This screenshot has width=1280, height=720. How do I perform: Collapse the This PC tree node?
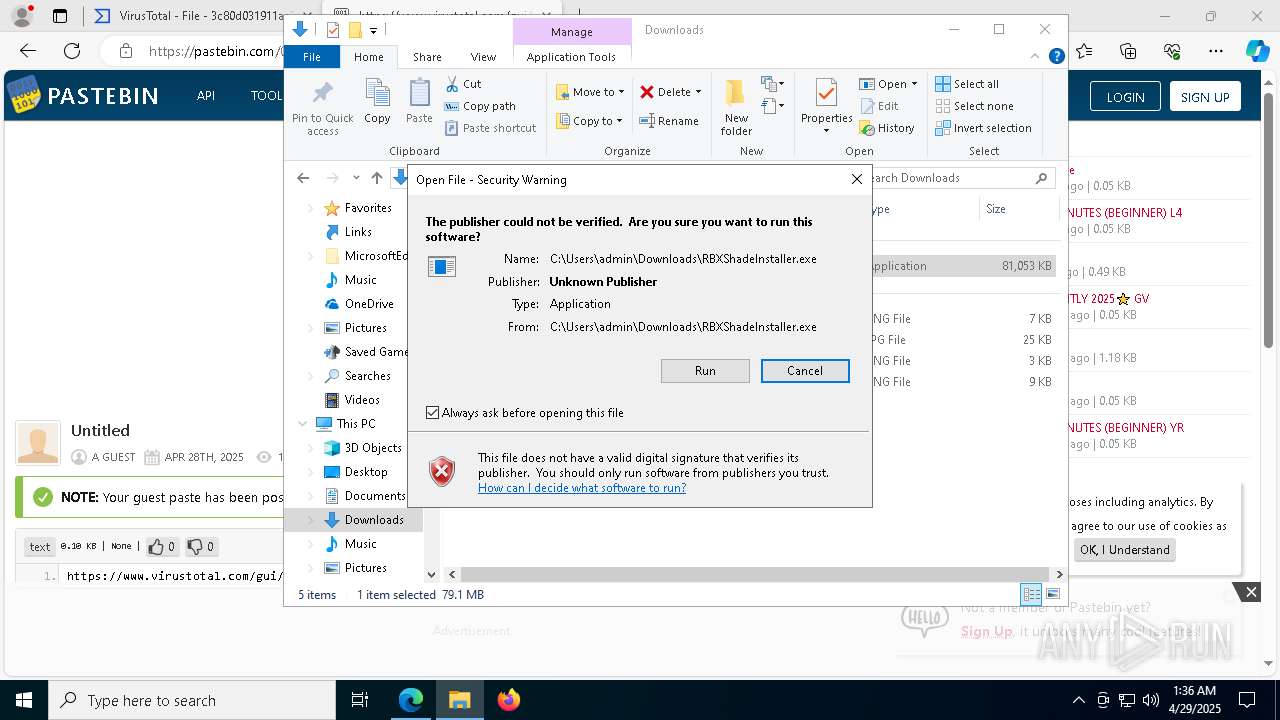(303, 424)
